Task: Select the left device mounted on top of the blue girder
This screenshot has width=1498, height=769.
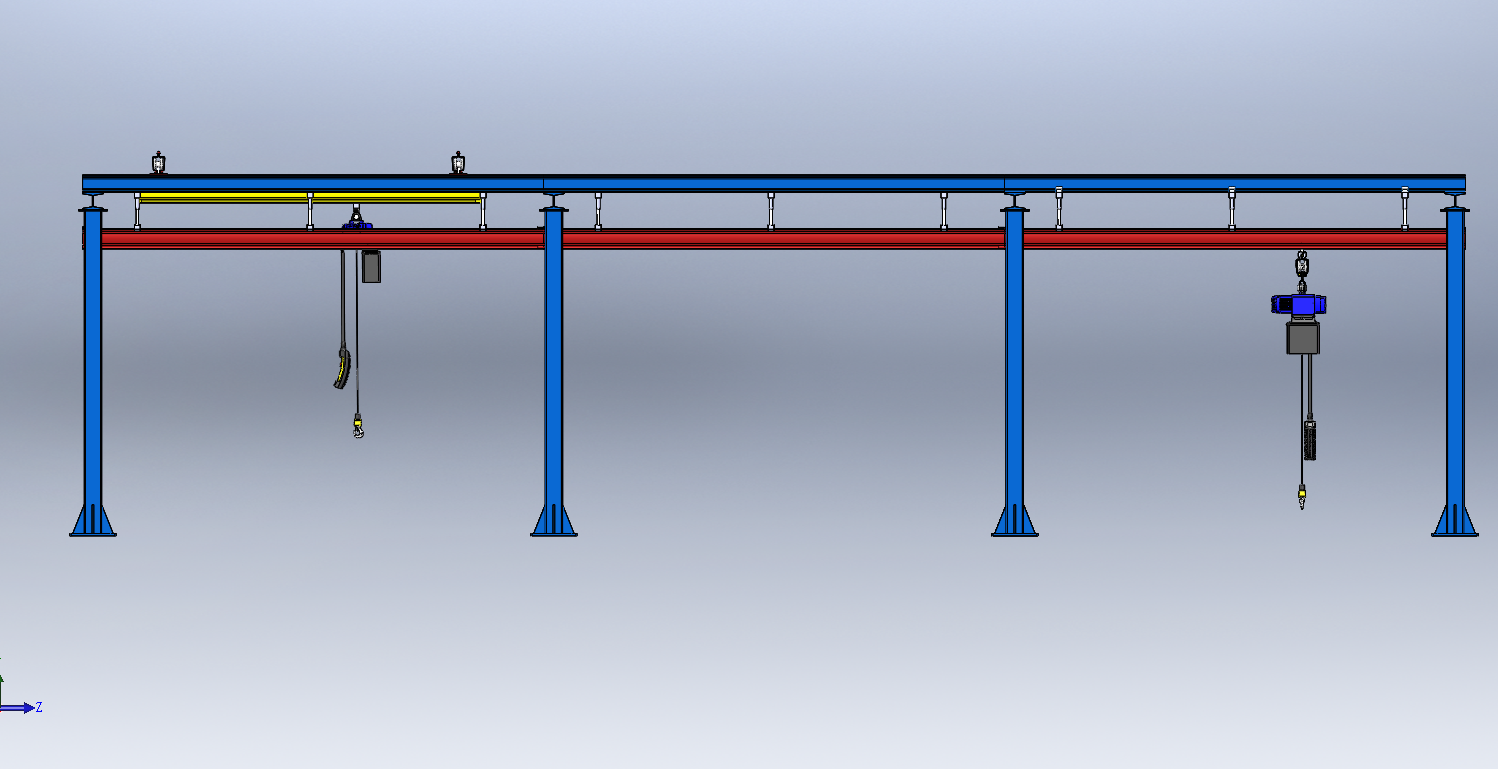Action: (157, 163)
